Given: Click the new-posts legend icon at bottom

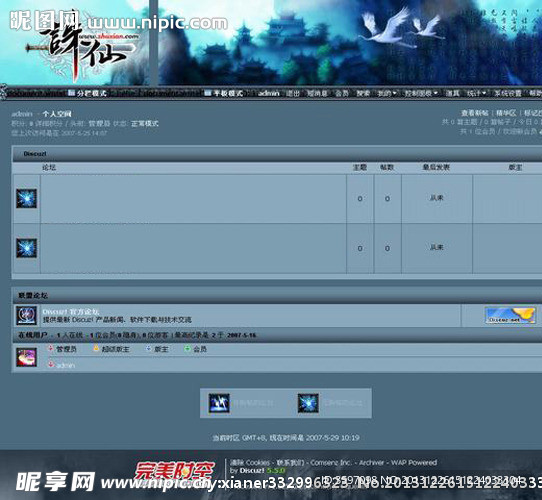Looking at the screenshot, I should (x=219, y=403).
